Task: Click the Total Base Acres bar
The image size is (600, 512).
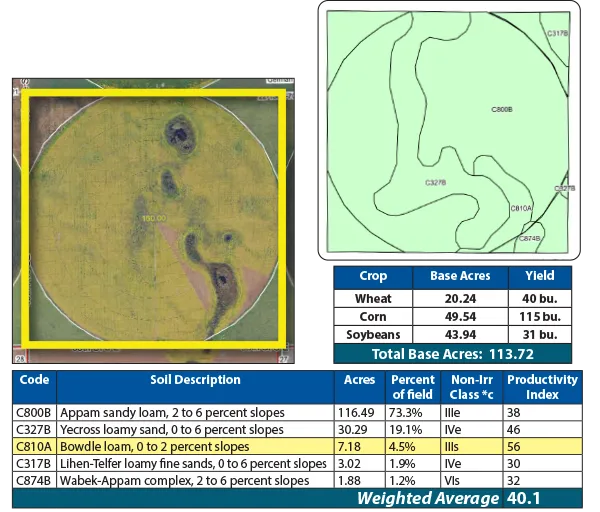Action: tap(451, 353)
